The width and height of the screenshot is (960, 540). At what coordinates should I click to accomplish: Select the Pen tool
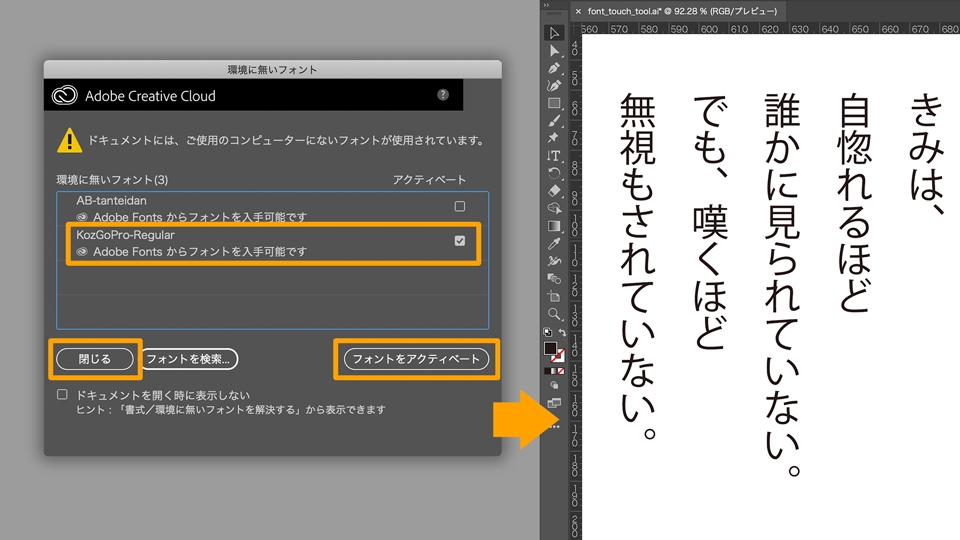coord(554,68)
